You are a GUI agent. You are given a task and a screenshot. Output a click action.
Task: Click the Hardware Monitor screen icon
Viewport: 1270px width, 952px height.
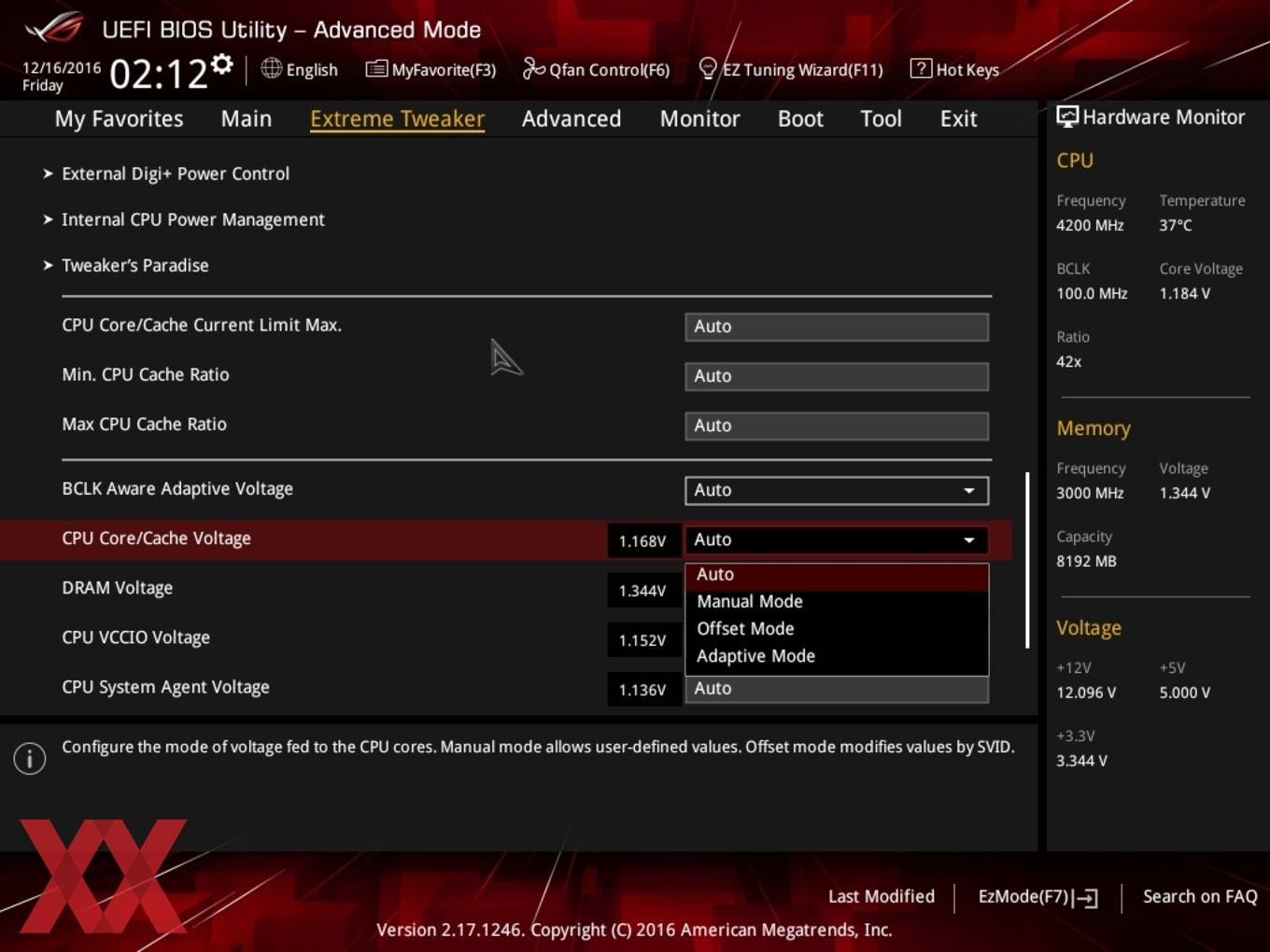click(1067, 117)
